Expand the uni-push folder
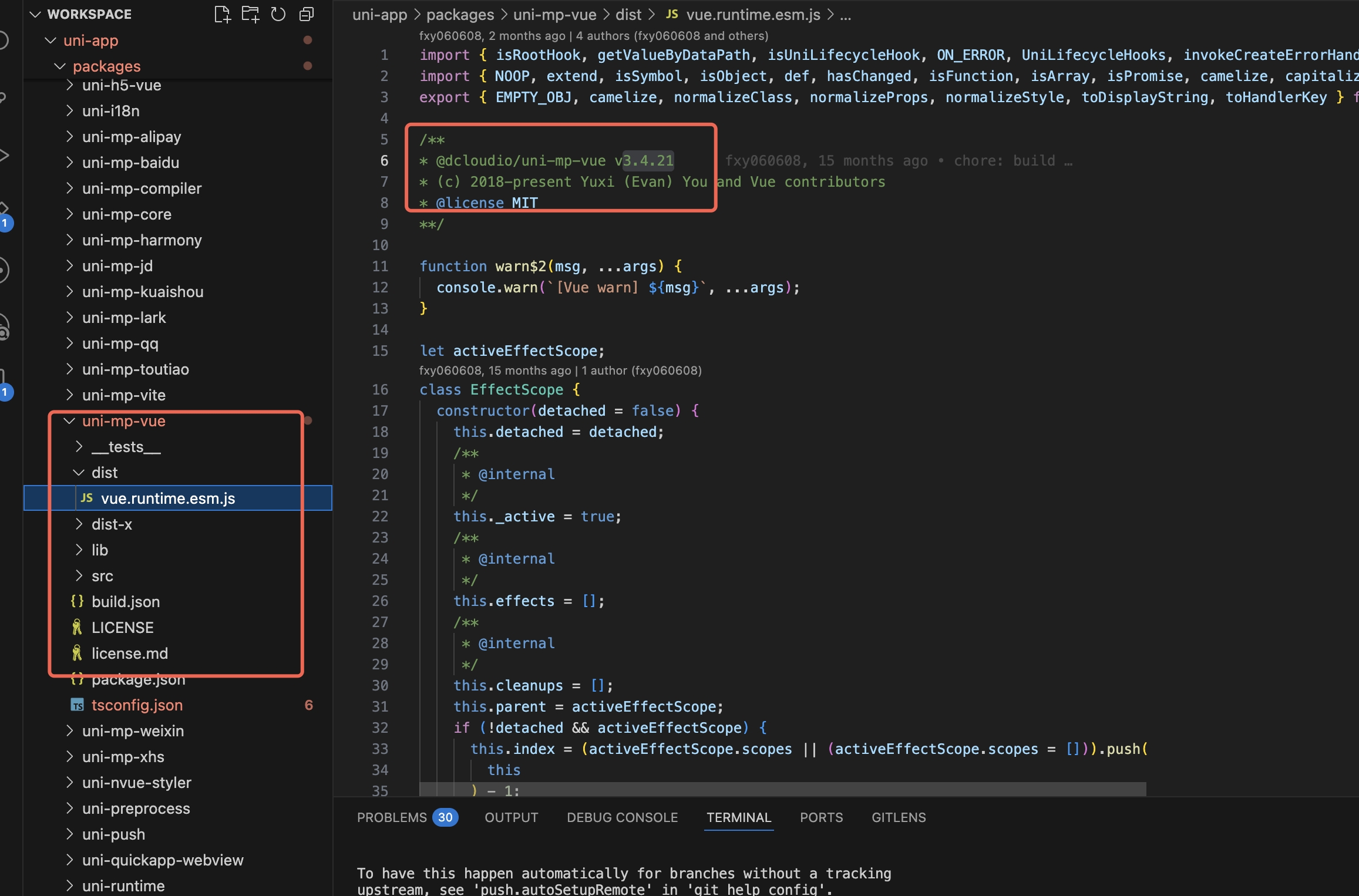 [x=69, y=834]
